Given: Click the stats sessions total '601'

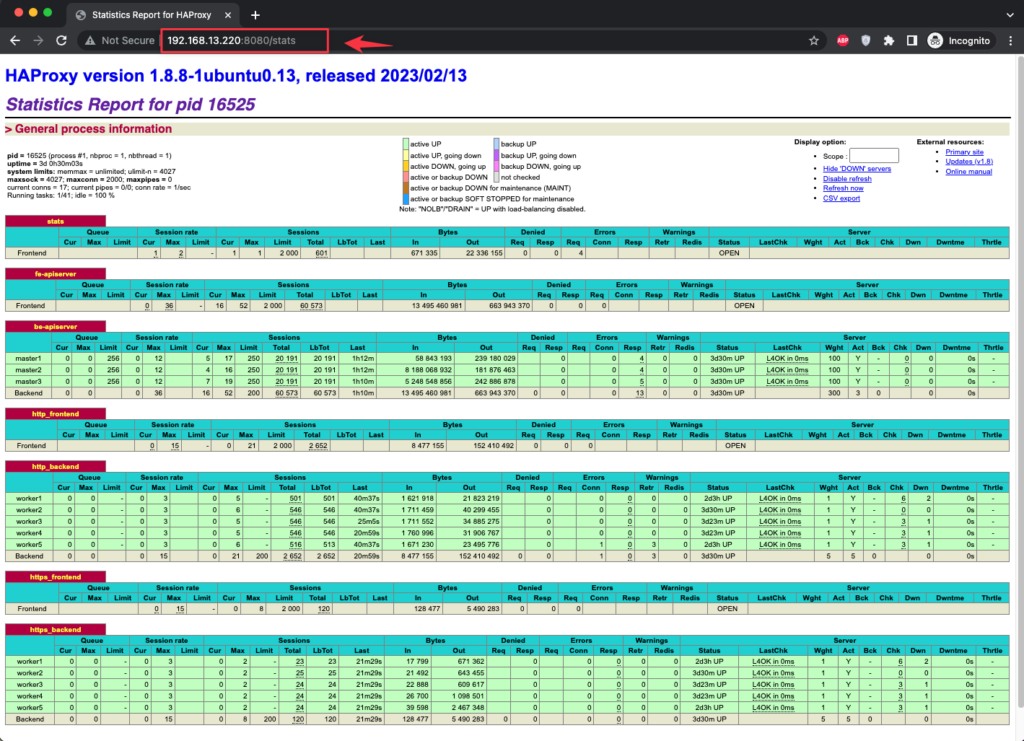Looking at the screenshot, I should pyautogui.click(x=321, y=253).
